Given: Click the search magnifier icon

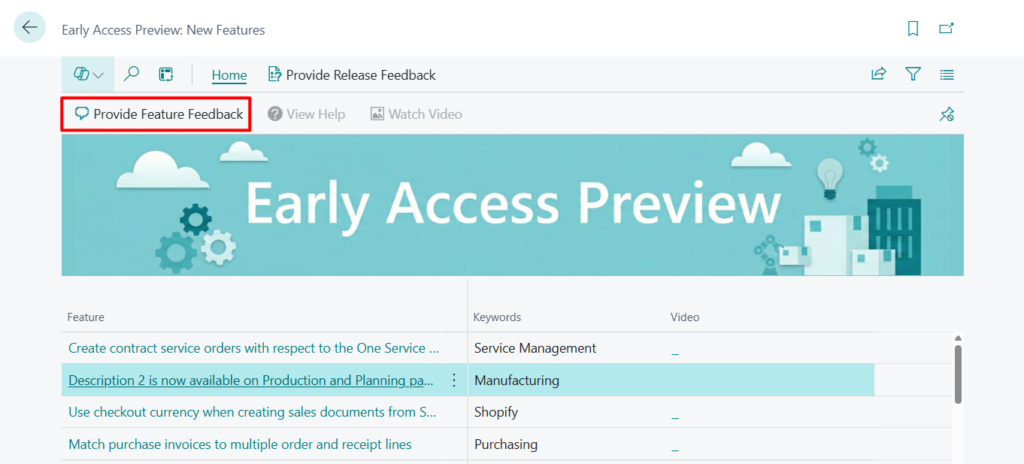Looking at the screenshot, I should tap(132, 74).
